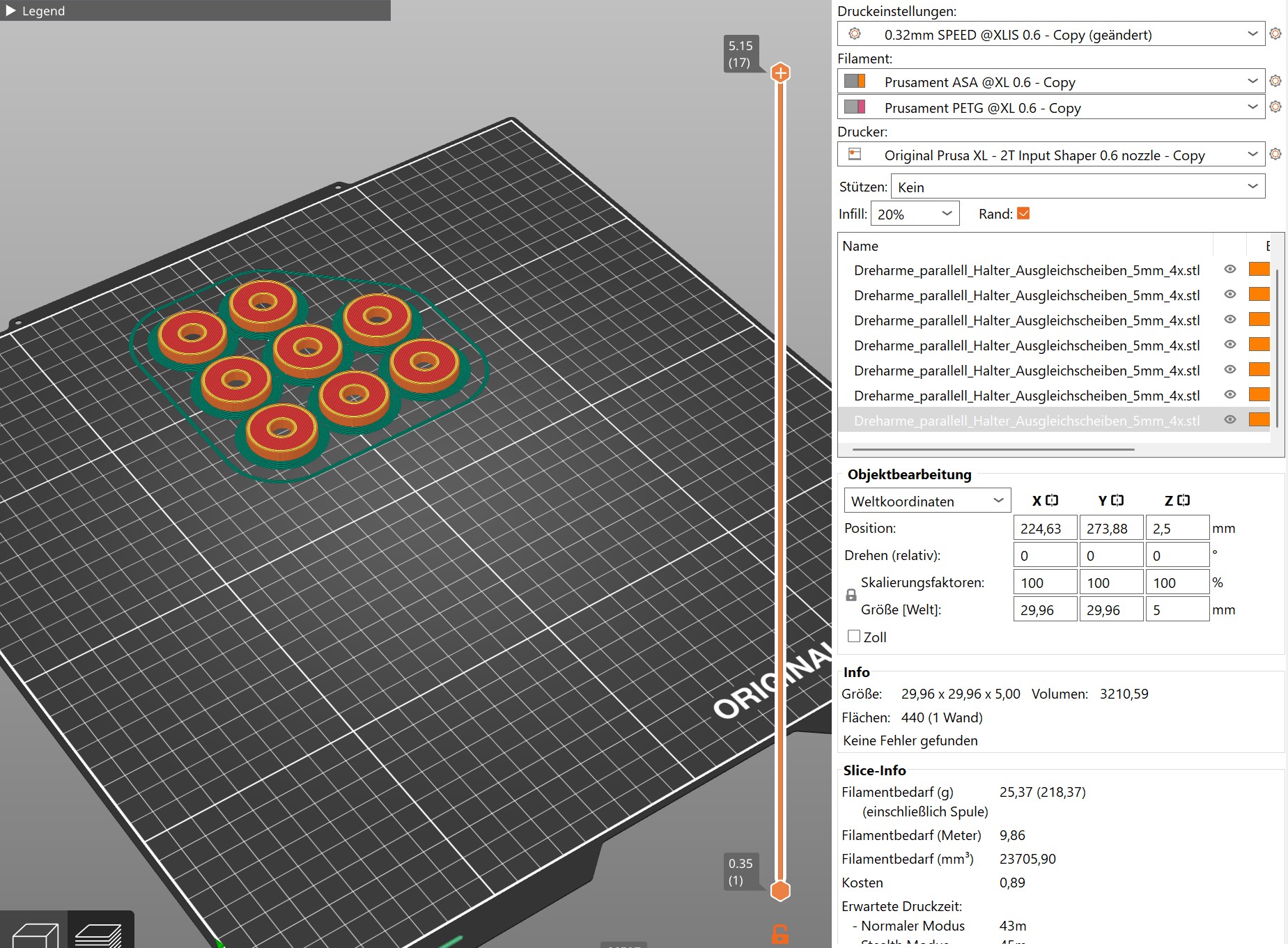
Task: Click the gear icon next to Prusament PETG
Action: (x=1275, y=107)
